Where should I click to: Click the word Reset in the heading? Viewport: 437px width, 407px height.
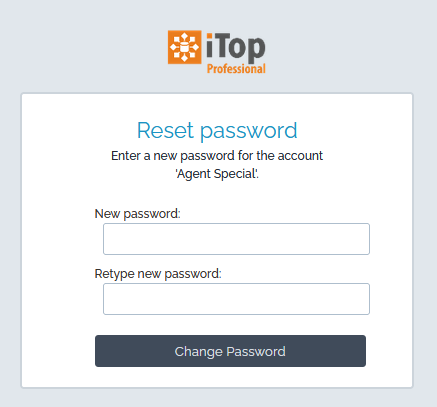point(165,130)
